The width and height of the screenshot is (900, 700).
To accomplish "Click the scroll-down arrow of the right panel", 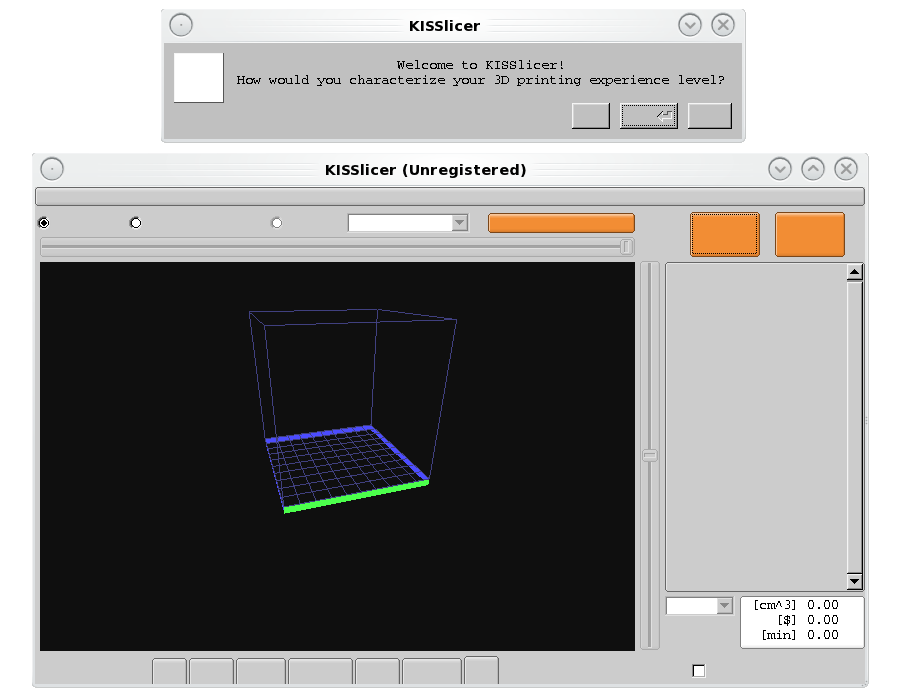I will tap(854, 581).
